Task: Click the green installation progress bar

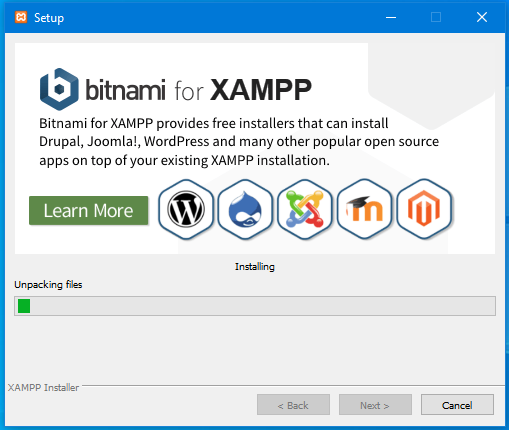Action: tap(255, 306)
